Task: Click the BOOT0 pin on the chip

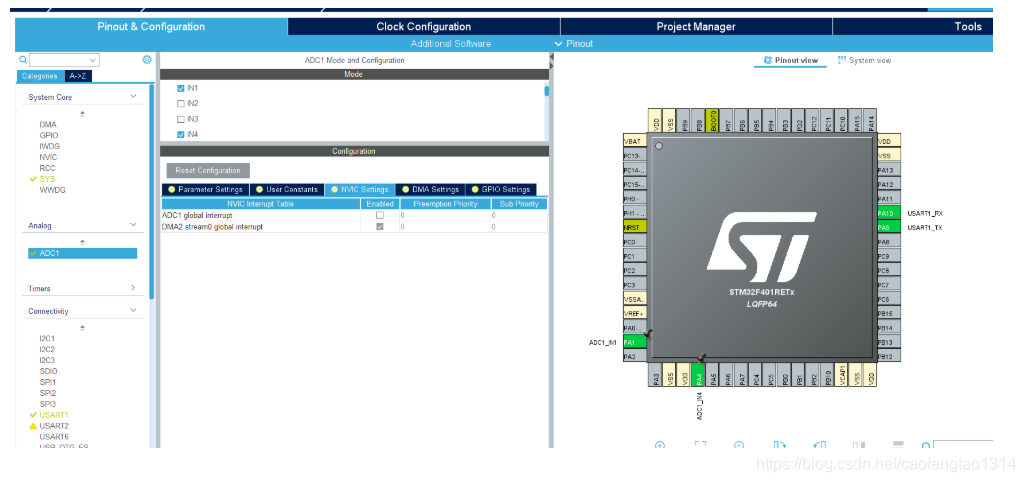Action: pyautogui.click(x=713, y=120)
